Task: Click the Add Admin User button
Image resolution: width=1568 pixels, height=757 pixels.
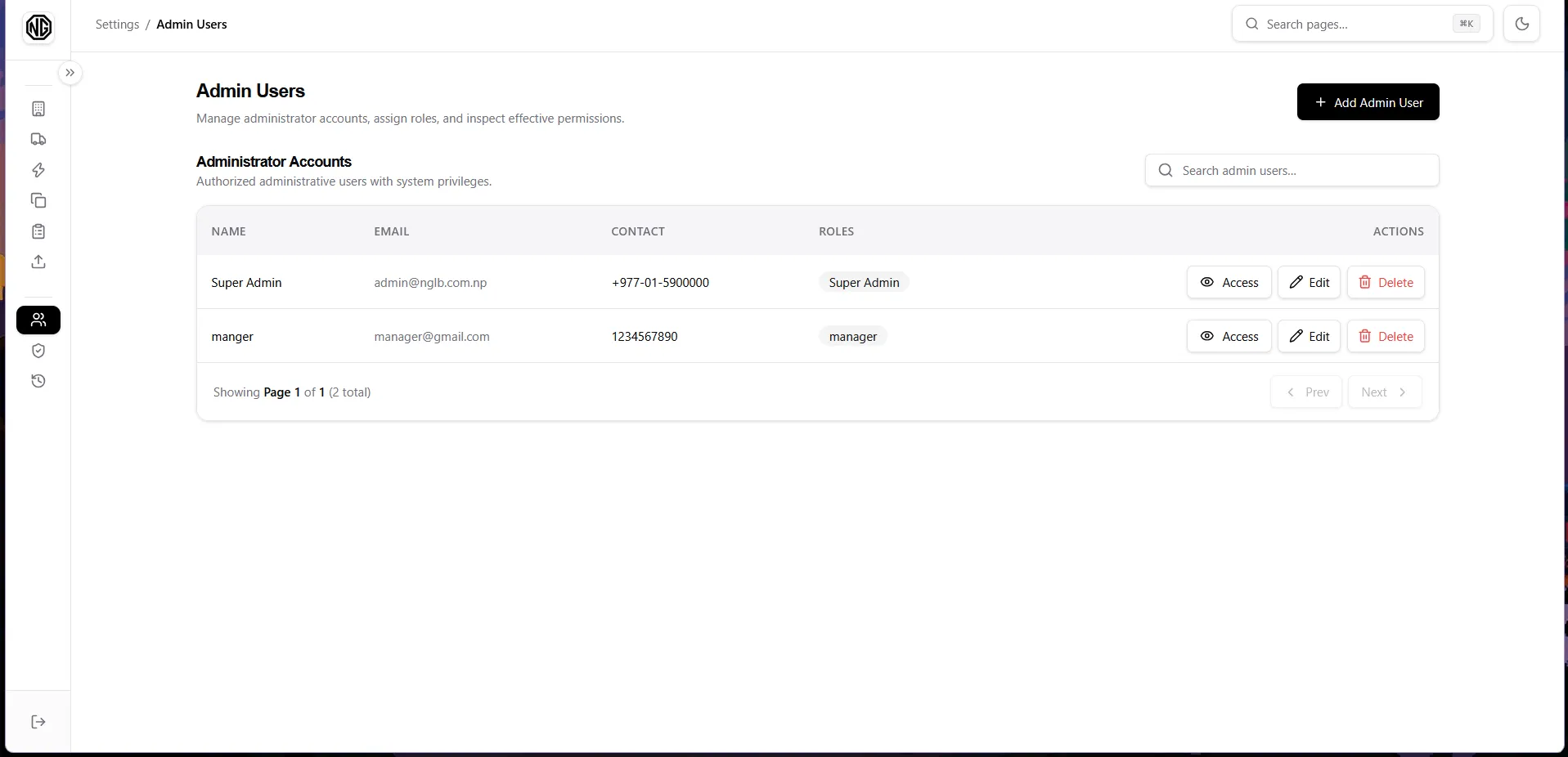Action: point(1368,102)
